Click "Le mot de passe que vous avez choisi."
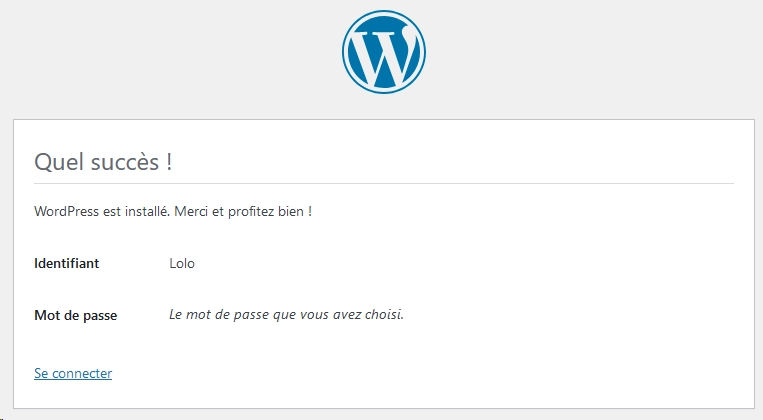Image resolution: width=763 pixels, height=420 pixels. coord(287,314)
